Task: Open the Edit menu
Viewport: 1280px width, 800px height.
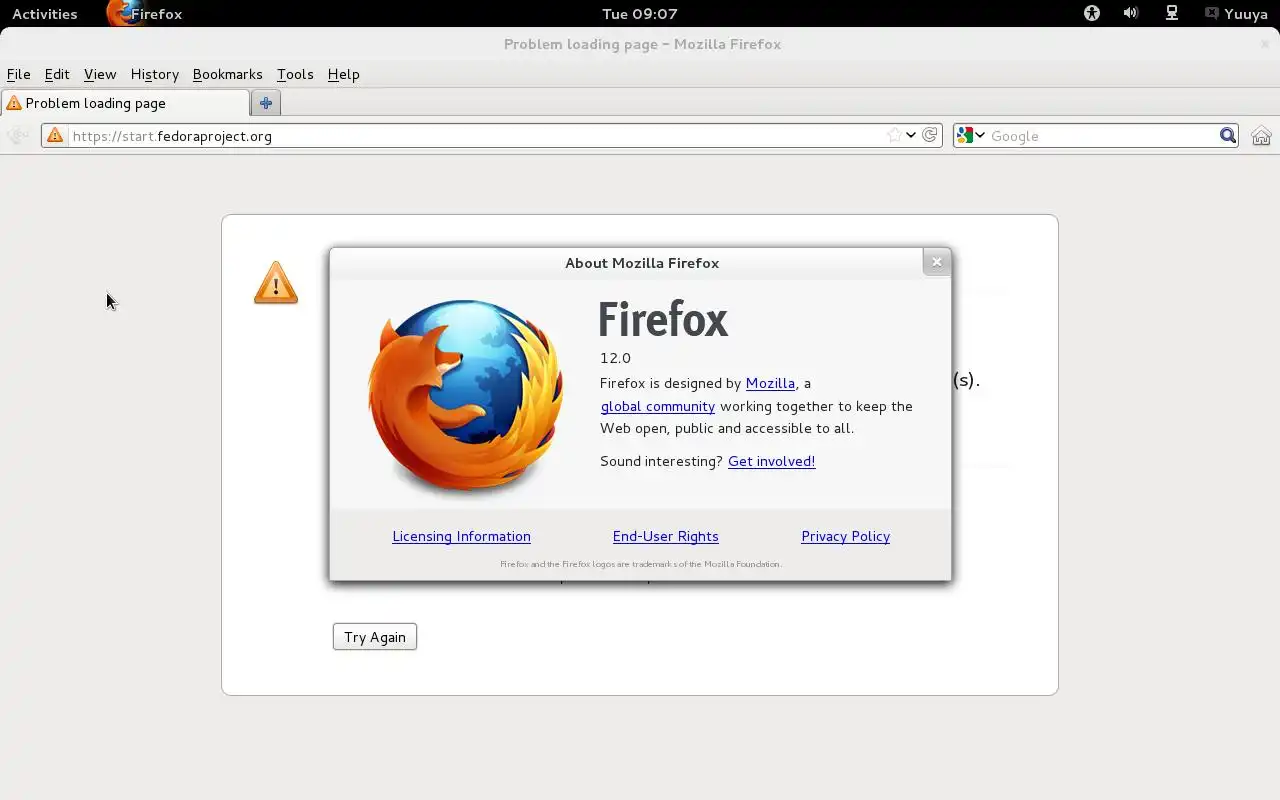Action: click(x=57, y=74)
